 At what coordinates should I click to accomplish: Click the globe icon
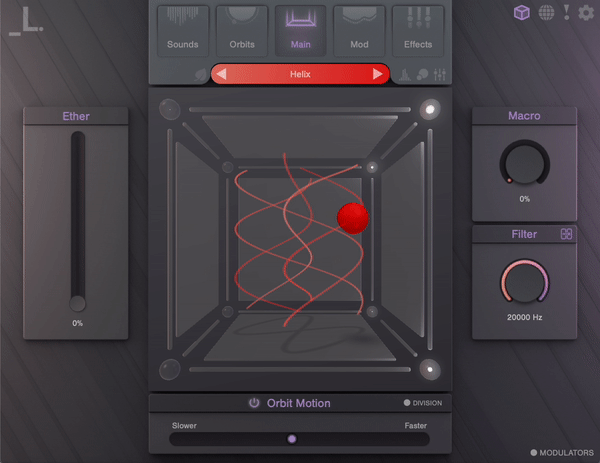coord(546,13)
